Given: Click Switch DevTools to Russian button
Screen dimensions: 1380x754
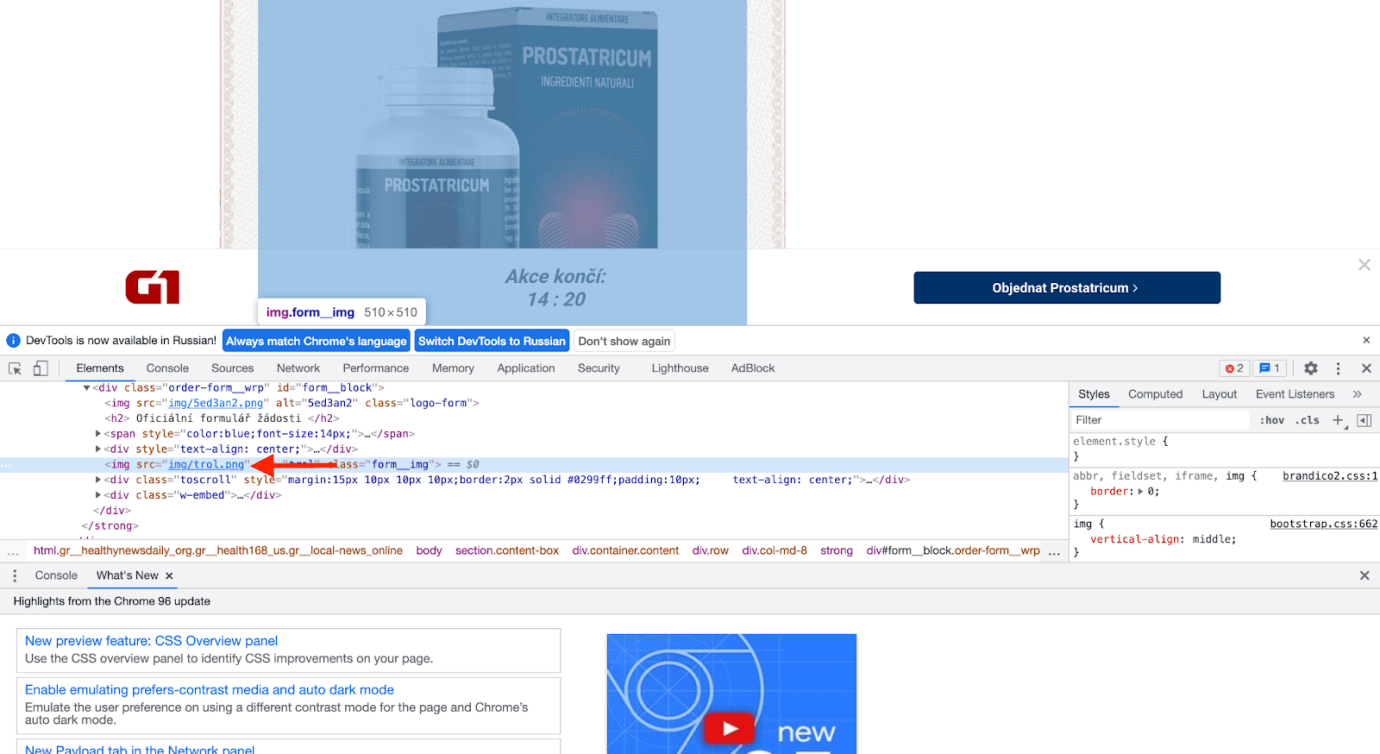Looking at the screenshot, I should [x=492, y=341].
